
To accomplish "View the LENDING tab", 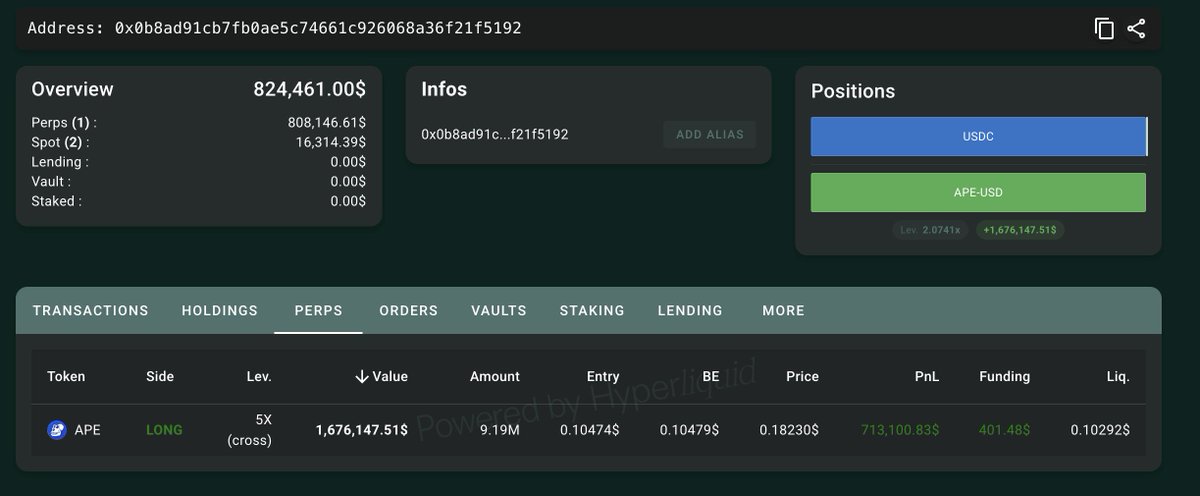I will click(x=690, y=310).
